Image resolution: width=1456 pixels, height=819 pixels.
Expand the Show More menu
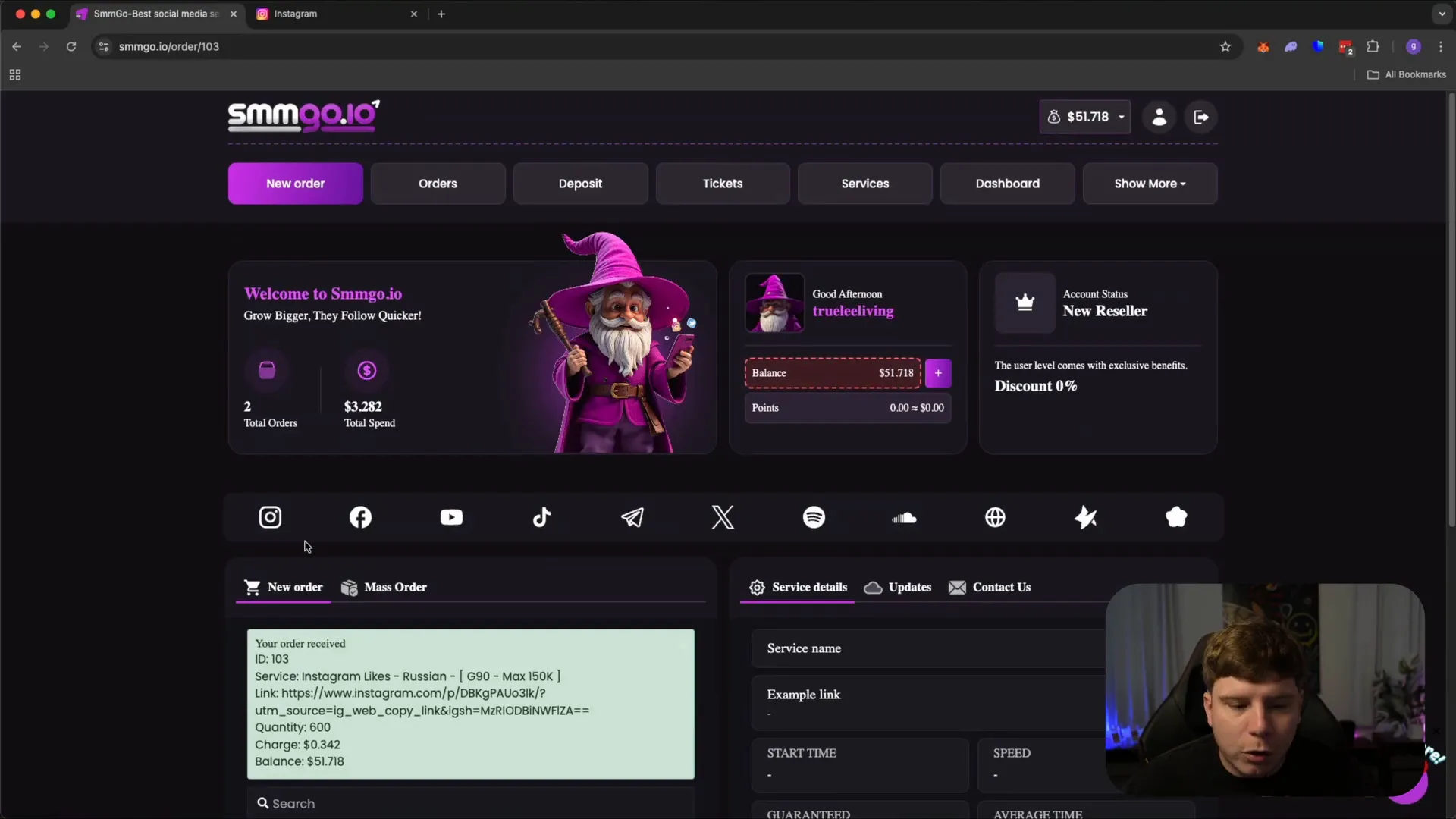tap(1150, 184)
